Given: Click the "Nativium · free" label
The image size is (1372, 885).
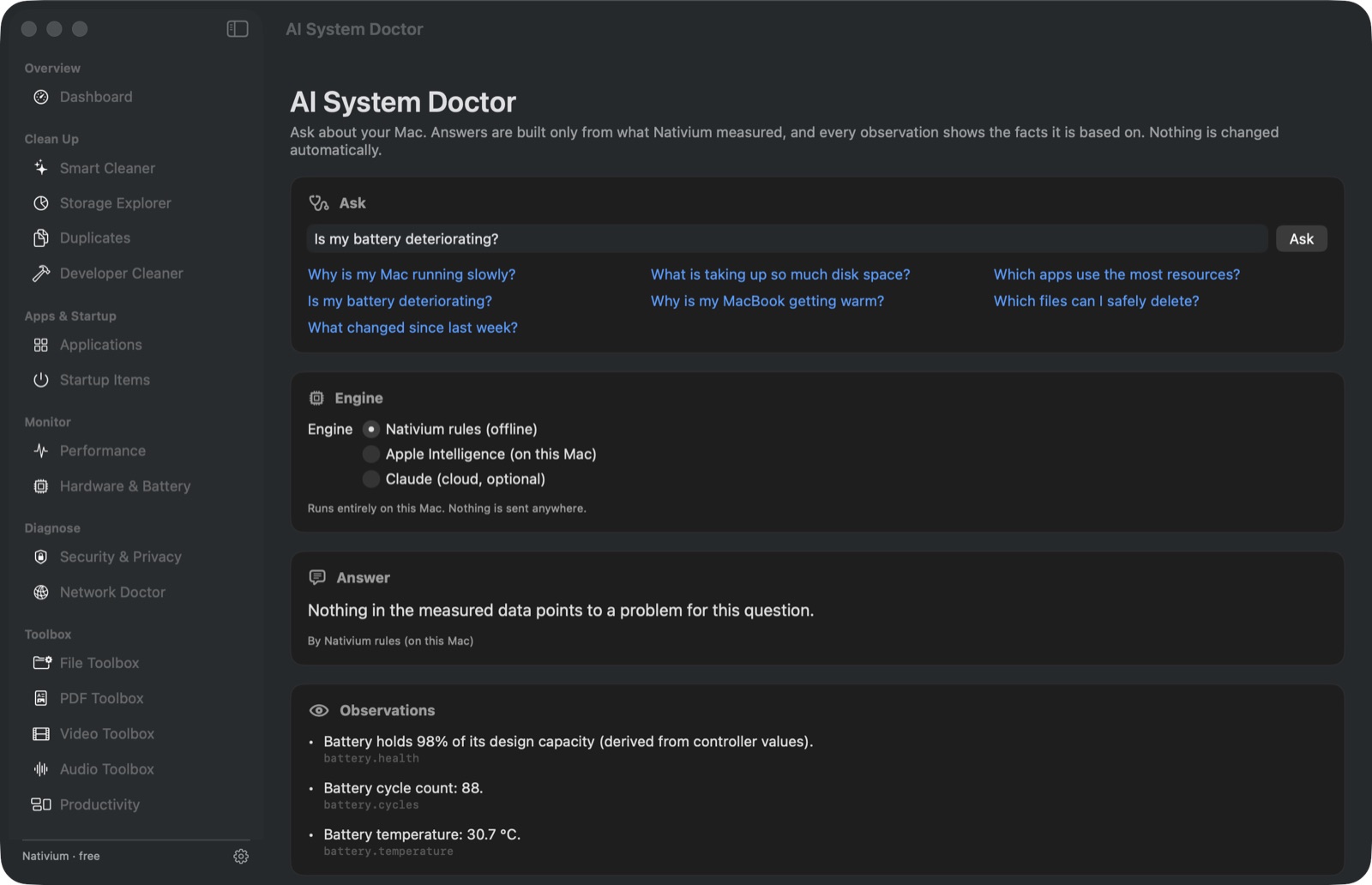Looking at the screenshot, I should tap(61, 856).
